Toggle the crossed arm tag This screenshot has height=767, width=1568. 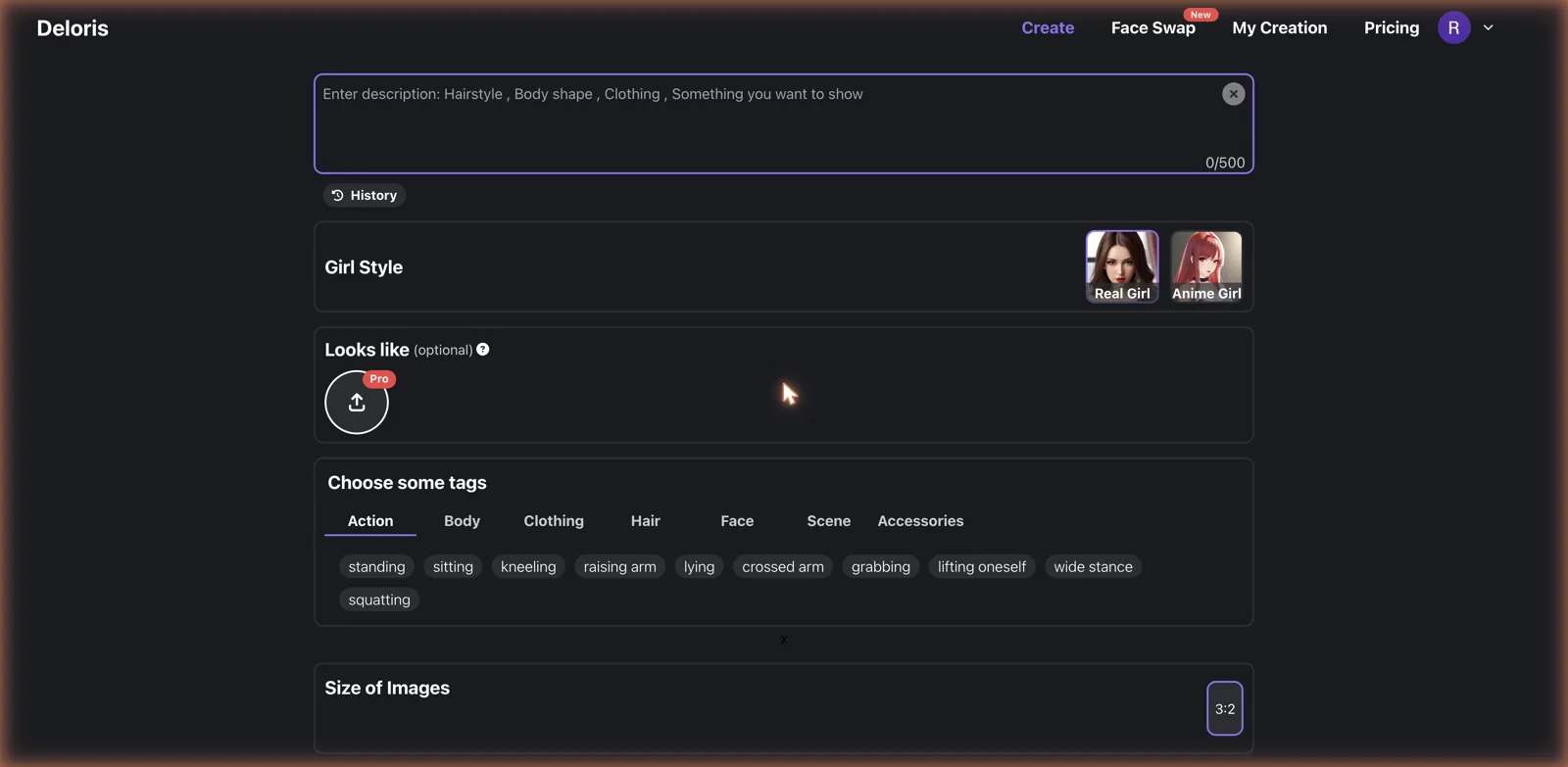pos(783,567)
